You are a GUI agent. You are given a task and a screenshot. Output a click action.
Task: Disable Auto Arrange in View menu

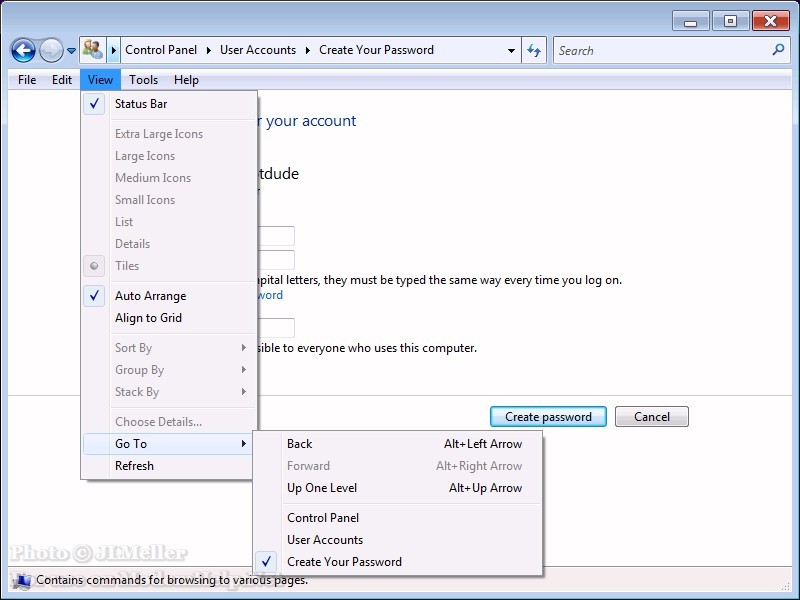150,296
